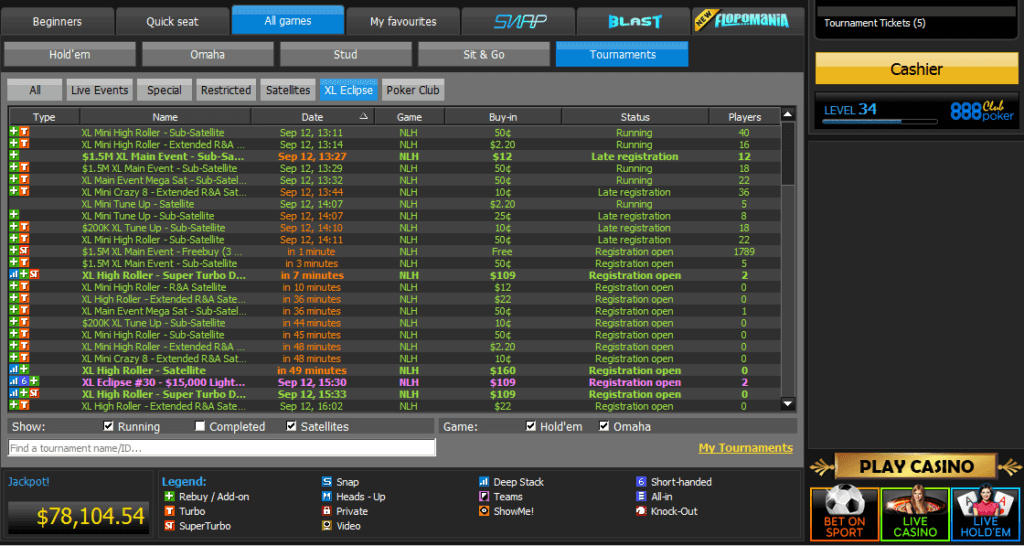Click the scroll down arrow of the tournament list

(x=788, y=404)
